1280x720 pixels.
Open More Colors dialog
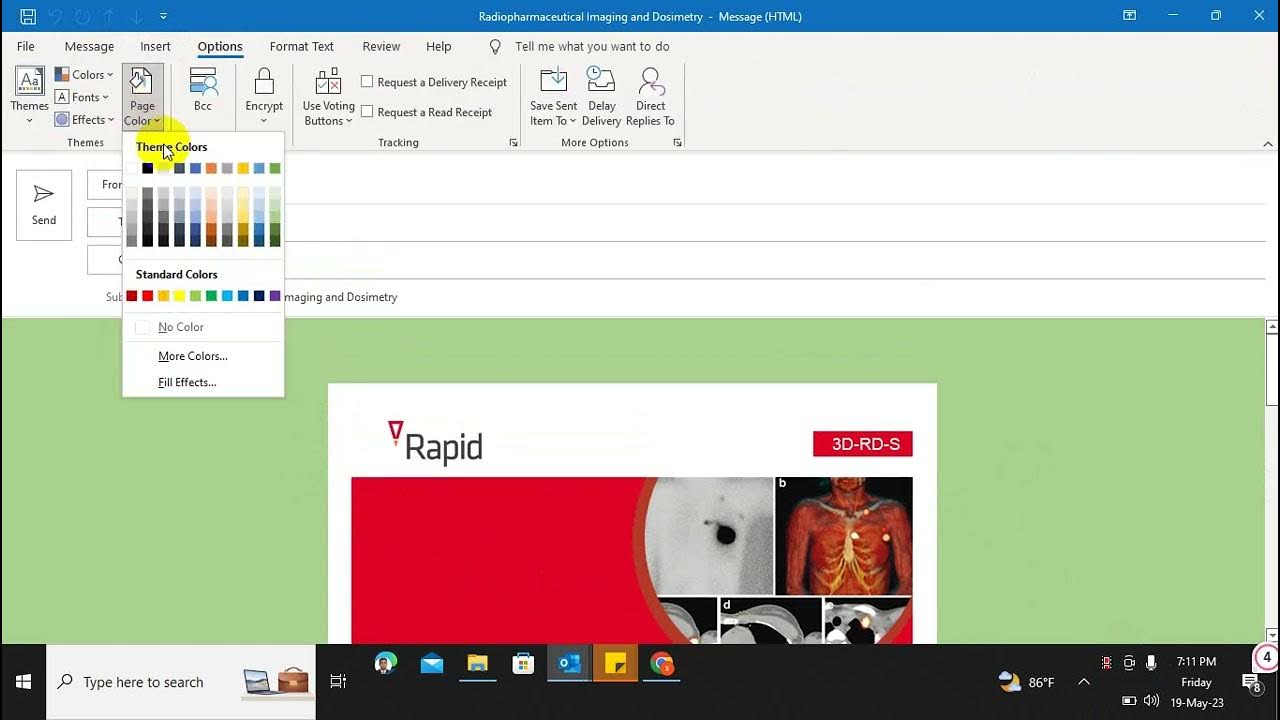[x=203, y=356]
